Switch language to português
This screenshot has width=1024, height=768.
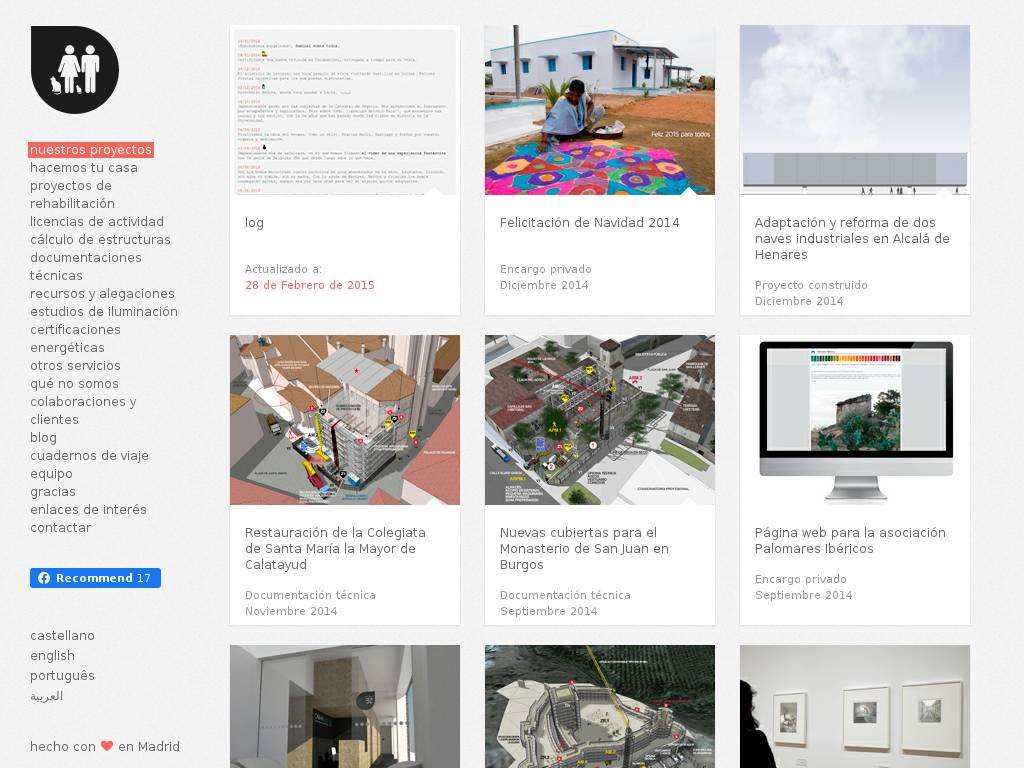(x=62, y=676)
